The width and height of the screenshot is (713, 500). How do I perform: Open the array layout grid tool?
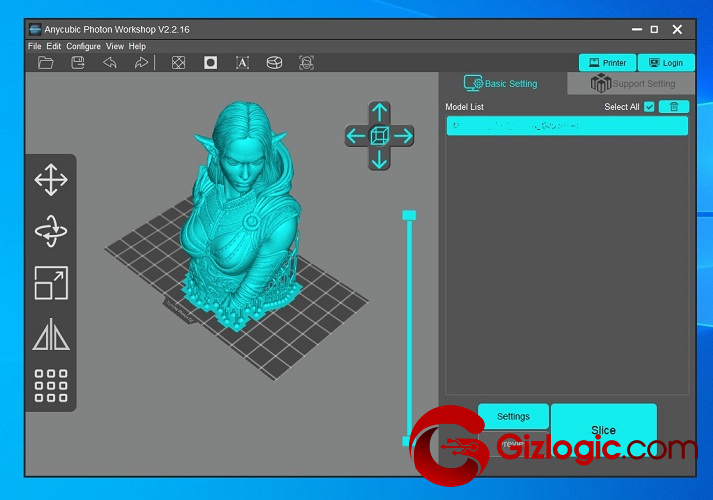51,385
